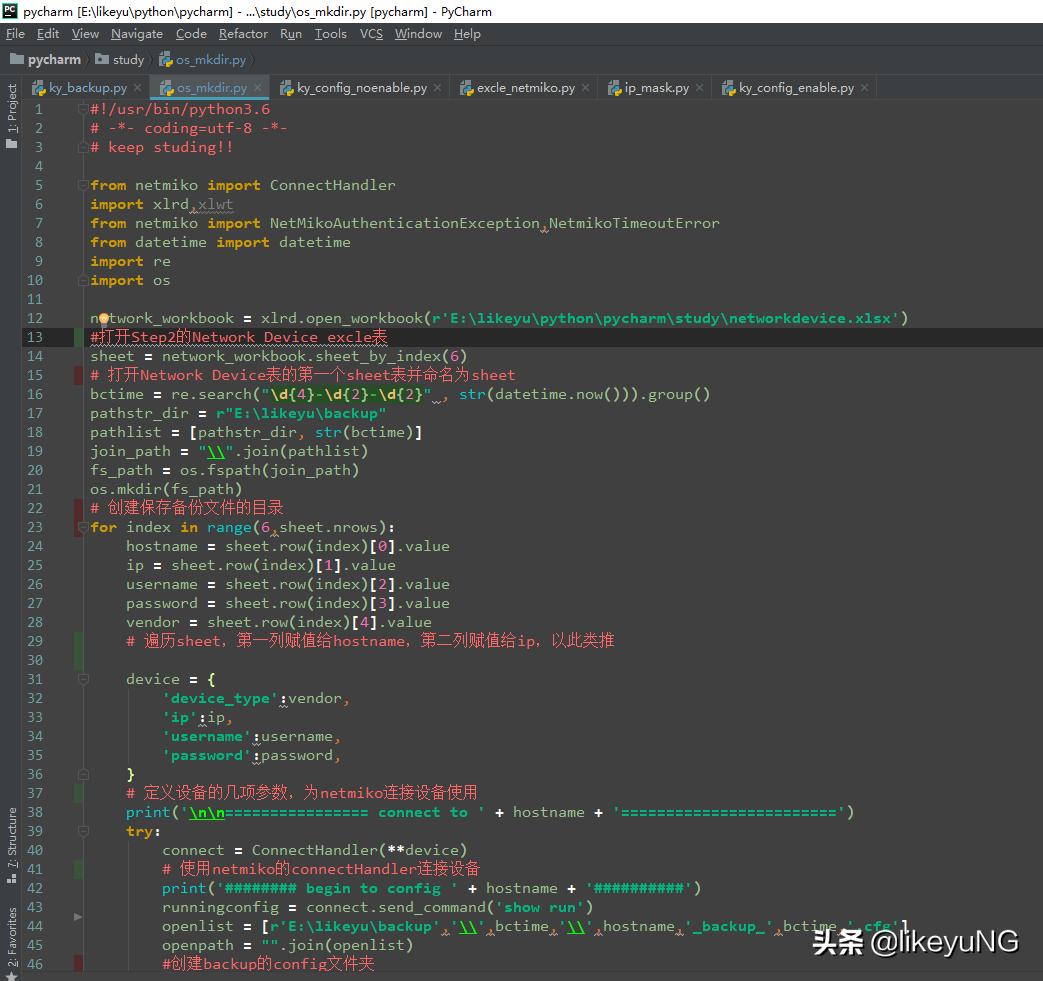This screenshot has height=981, width=1043.
Task: Click the fold end marker at line 3
Action: point(83,147)
